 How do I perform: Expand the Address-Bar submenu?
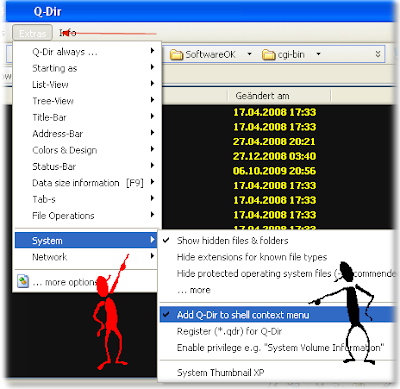[x=88, y=134]
